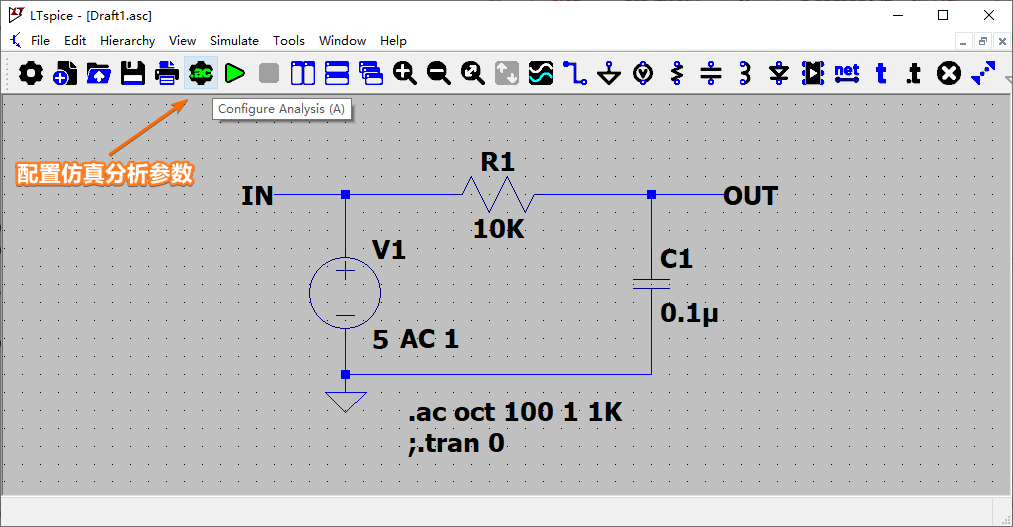
Task: Click the blue dotted arrow tool icon
Action: pos(983,74)
